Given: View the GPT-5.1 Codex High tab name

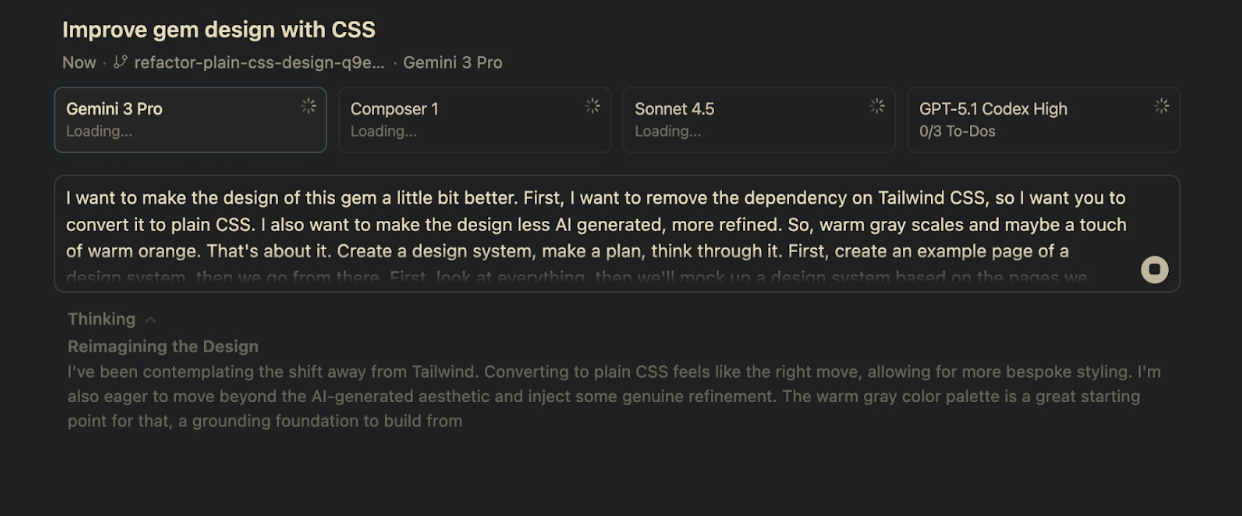Looking at the screenshot, I should [993, 109].
